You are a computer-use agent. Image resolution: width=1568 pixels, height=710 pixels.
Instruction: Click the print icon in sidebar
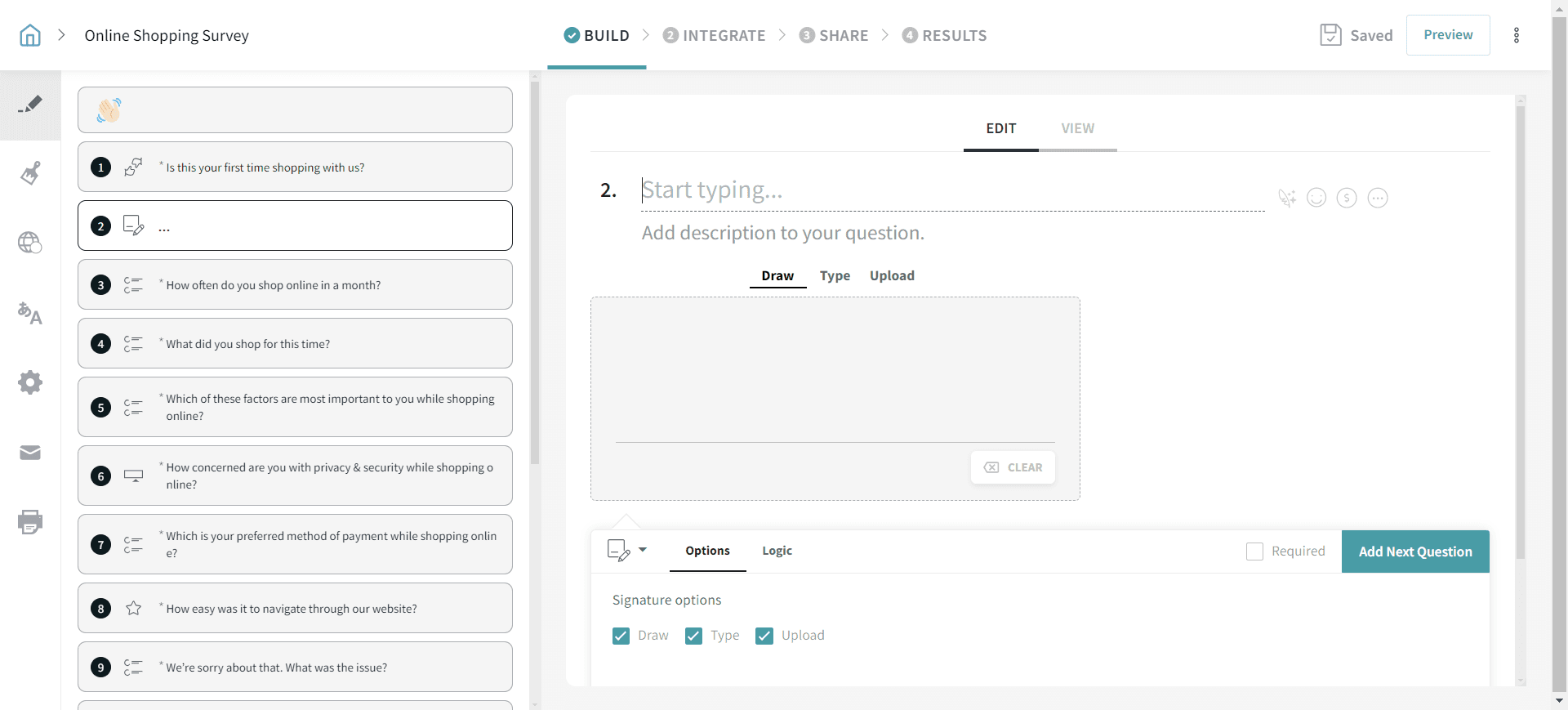point(30,522)
